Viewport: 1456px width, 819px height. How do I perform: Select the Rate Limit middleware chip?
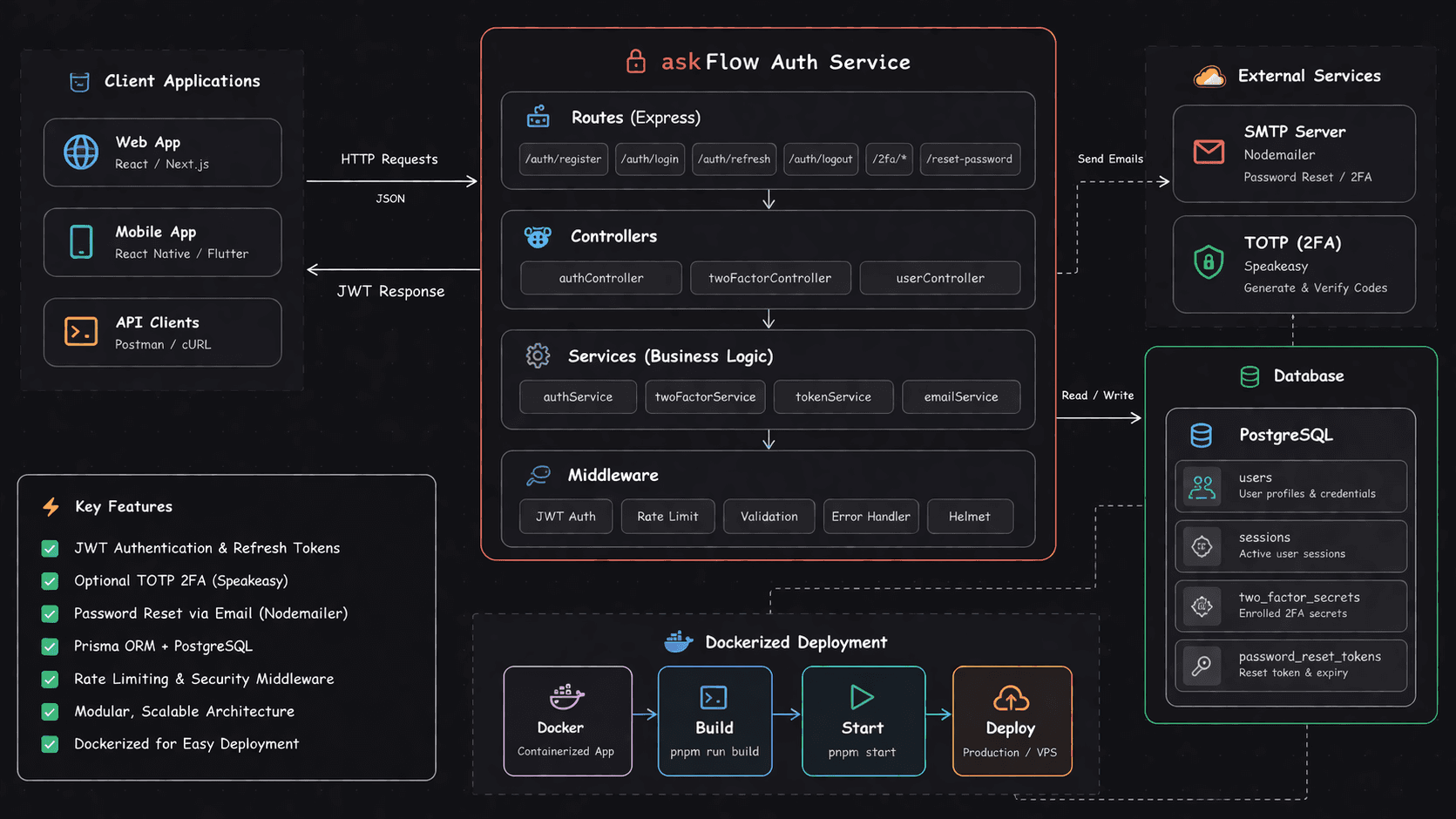667,517
